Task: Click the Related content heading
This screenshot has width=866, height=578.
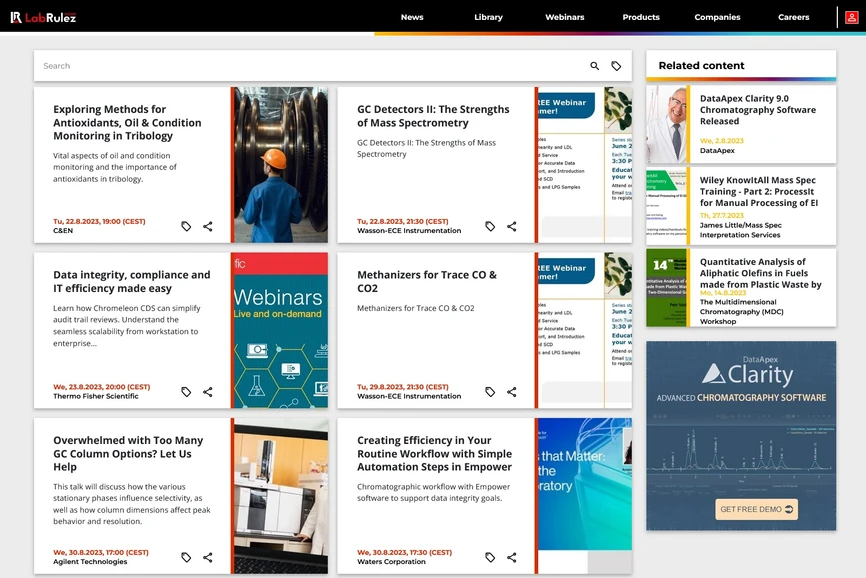Action: [x=701, y=66]
